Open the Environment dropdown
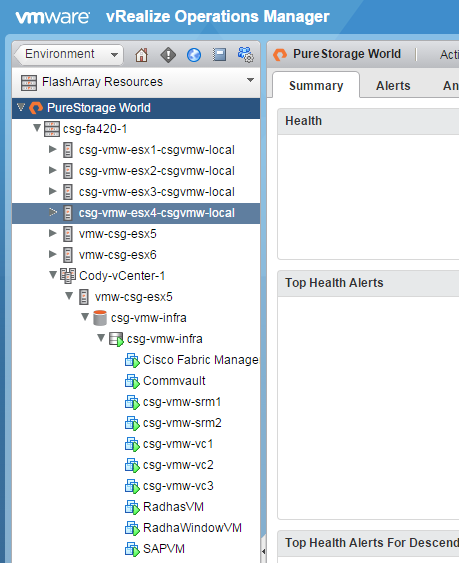Viewport: 459px width, 563px height. pos(69,55)
